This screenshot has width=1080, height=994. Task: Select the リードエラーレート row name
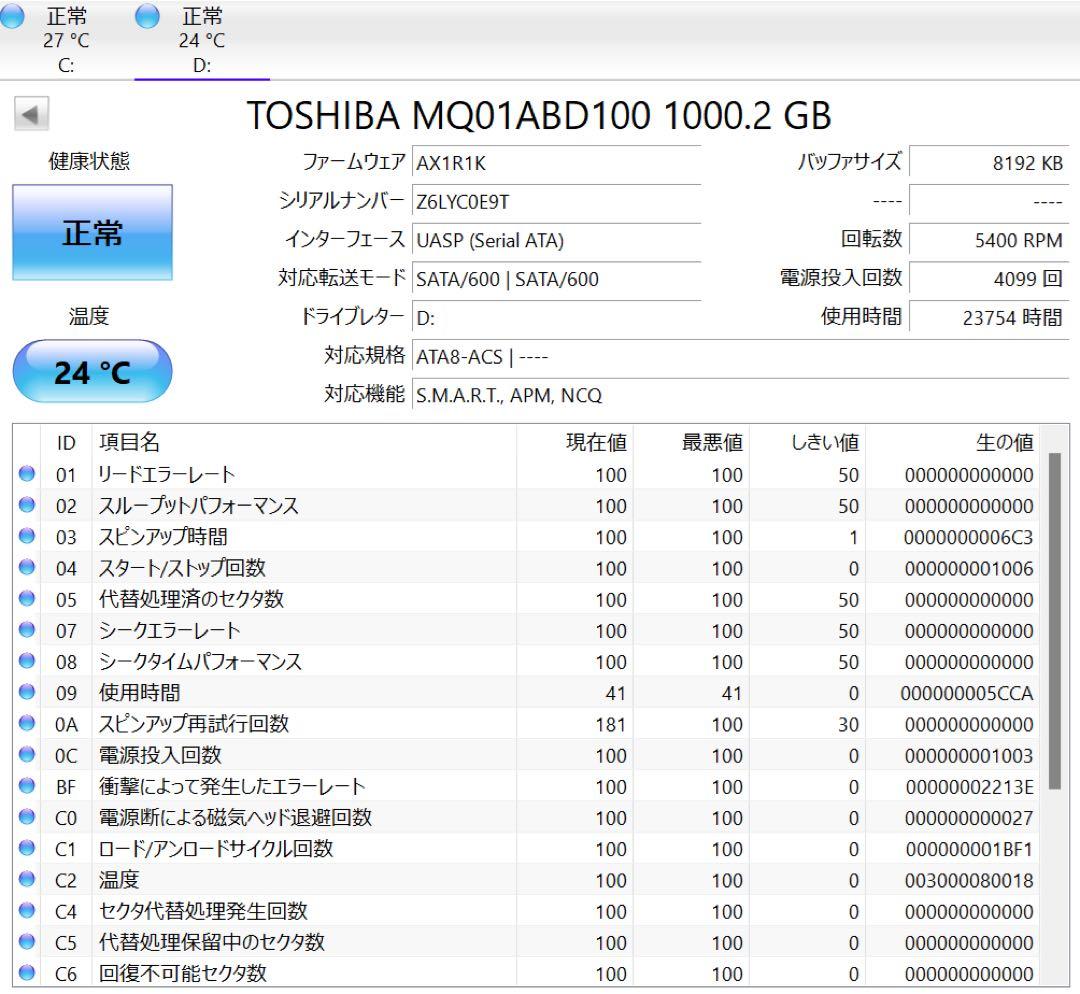(166, 475)
